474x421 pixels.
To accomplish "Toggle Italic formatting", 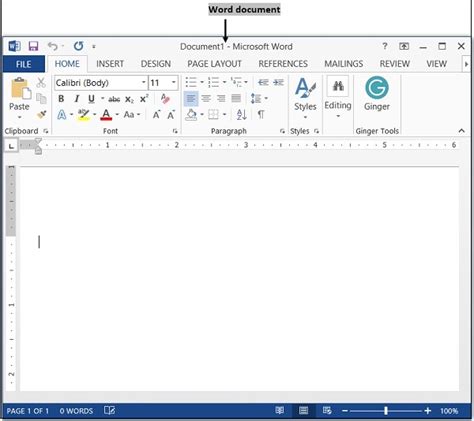I will pos(77,99).
